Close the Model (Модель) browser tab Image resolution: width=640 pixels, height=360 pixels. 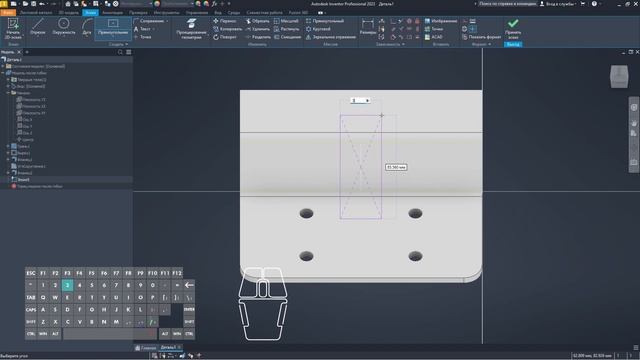coord(19,52)
